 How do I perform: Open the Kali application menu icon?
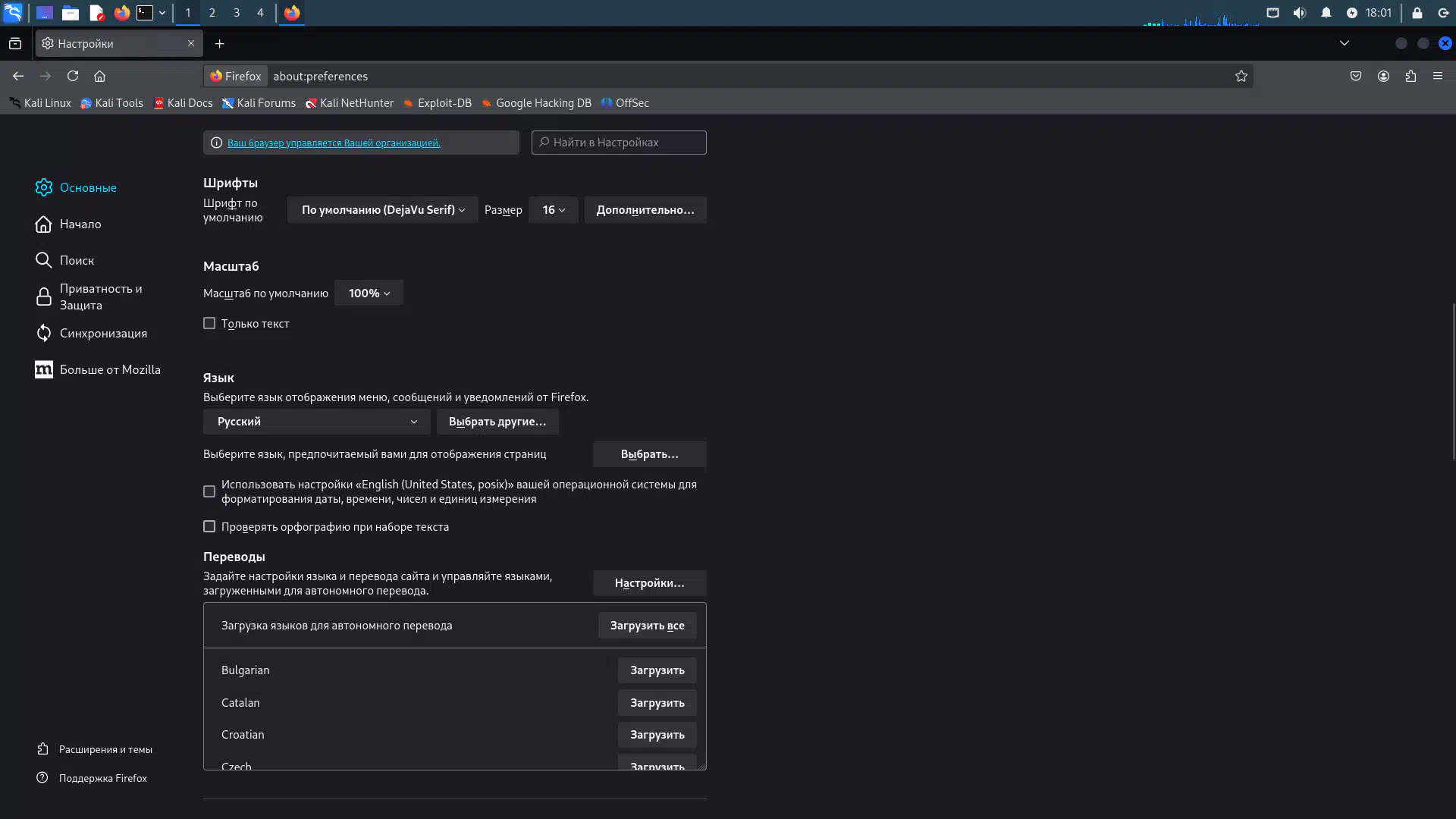(13, 13)
